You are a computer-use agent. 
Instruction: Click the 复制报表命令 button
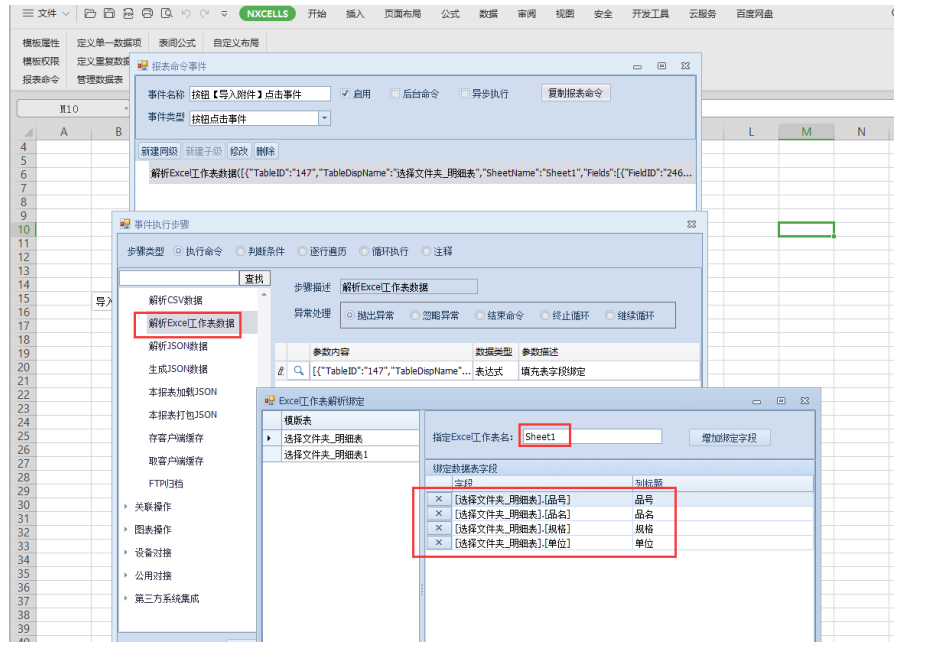click(576, 93)
